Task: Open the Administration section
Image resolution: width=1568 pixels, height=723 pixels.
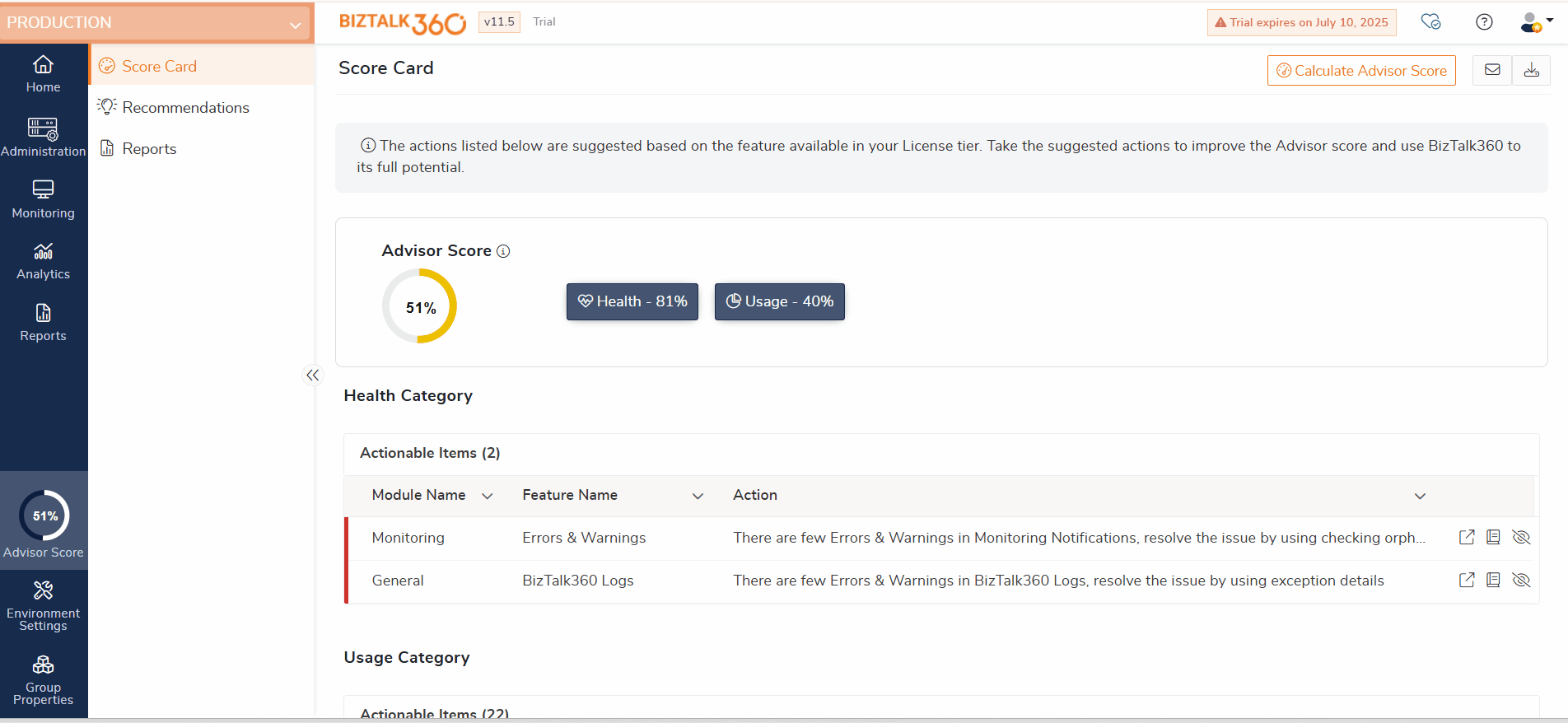Action: tap(43, 137)
